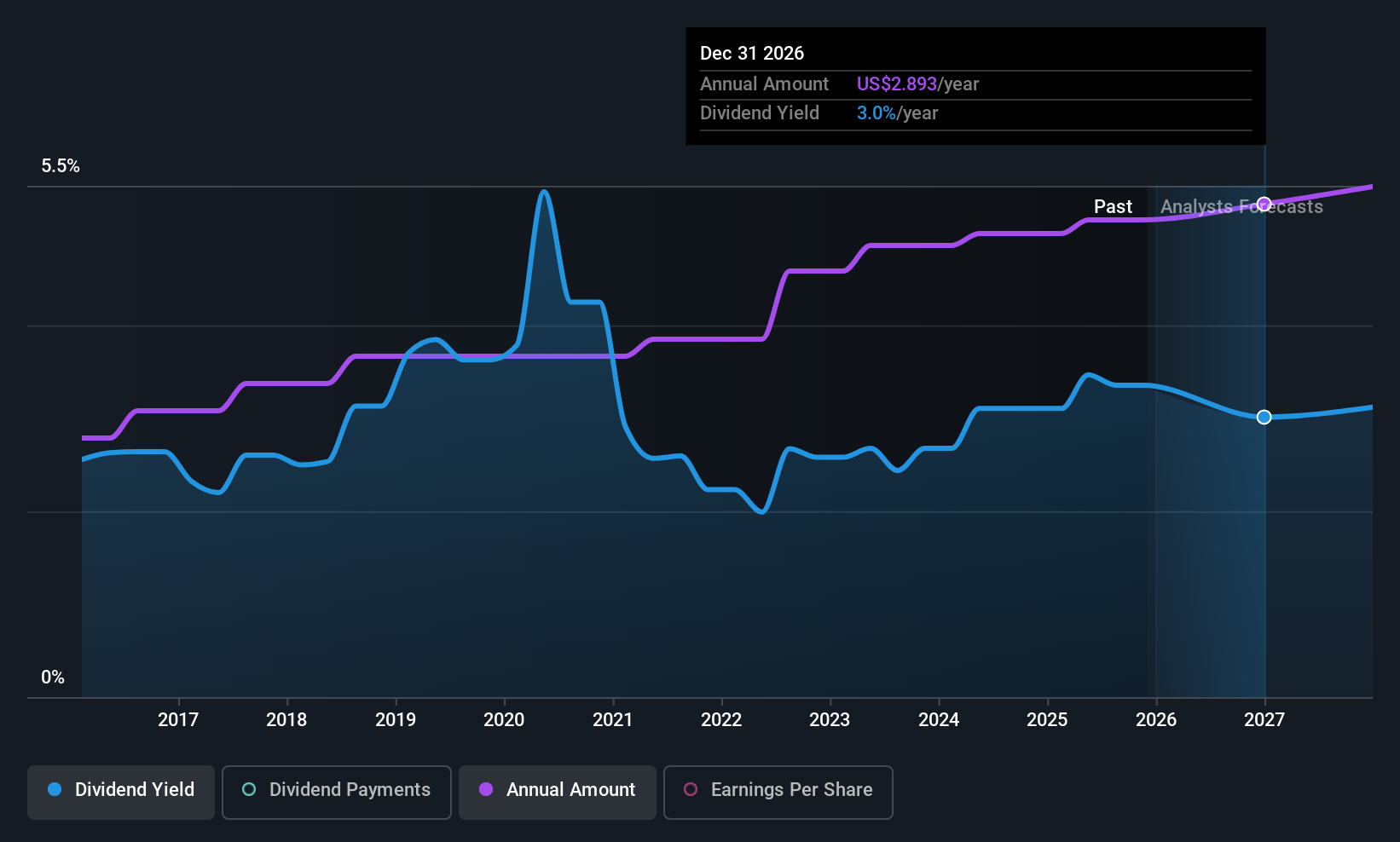The width and height of the screenshot is (1400, 842).
Task: Open the Analysts Forecasts section
Action: click(x=1242, y=206)
